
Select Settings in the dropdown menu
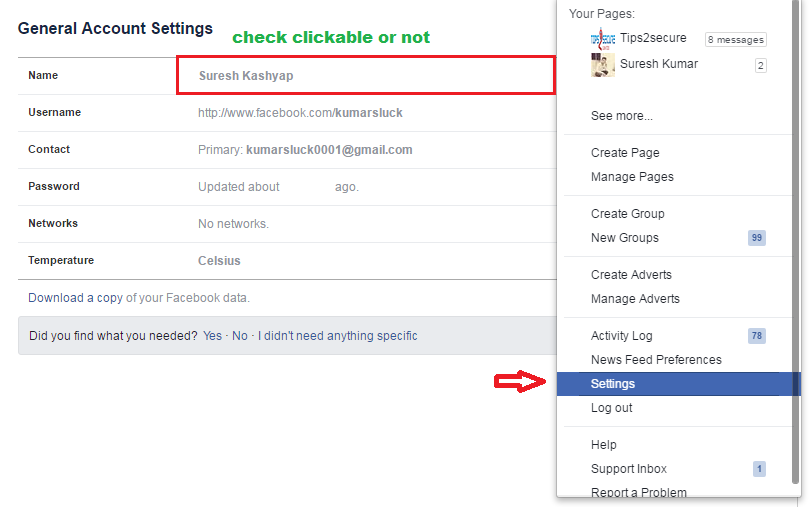click(613, 384)
